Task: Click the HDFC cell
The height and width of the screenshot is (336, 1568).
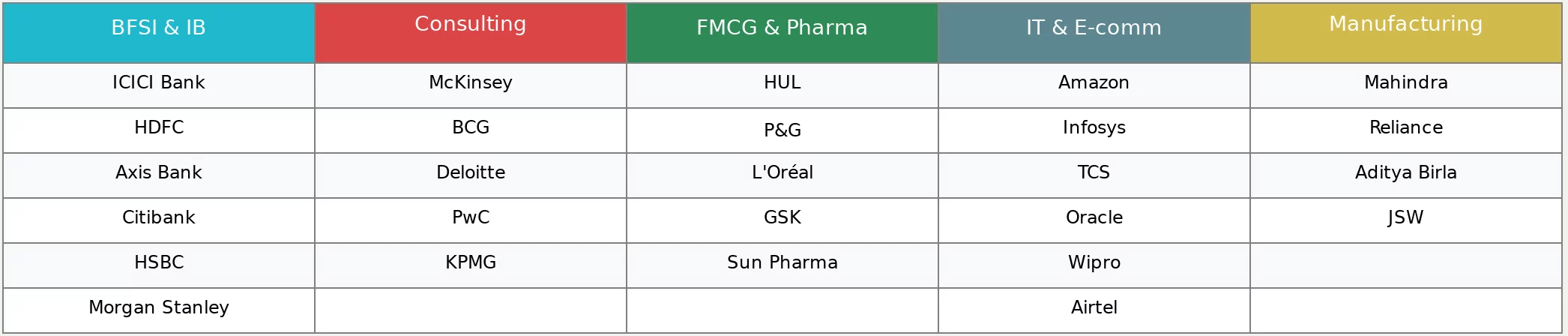Action: [158, 128]
